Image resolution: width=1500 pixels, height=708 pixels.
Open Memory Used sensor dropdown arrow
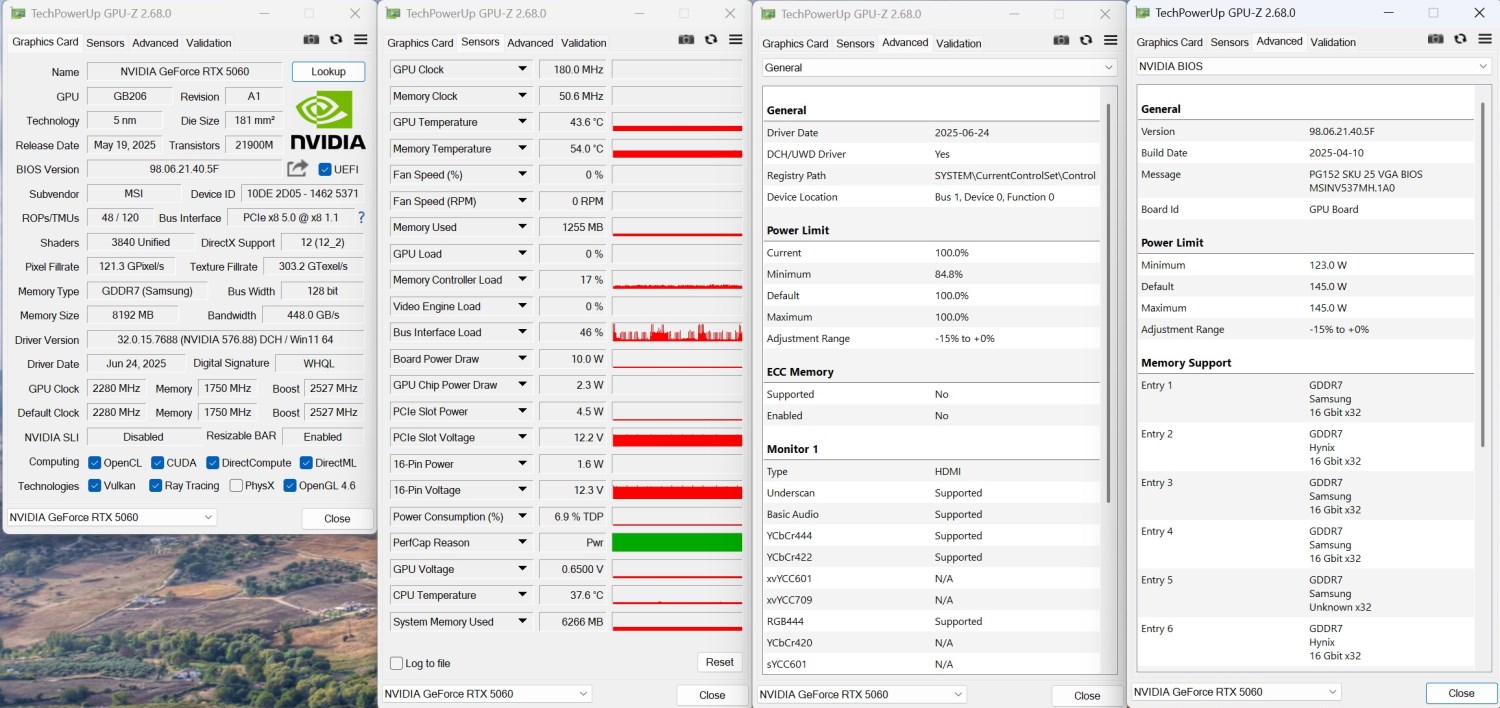522,227
